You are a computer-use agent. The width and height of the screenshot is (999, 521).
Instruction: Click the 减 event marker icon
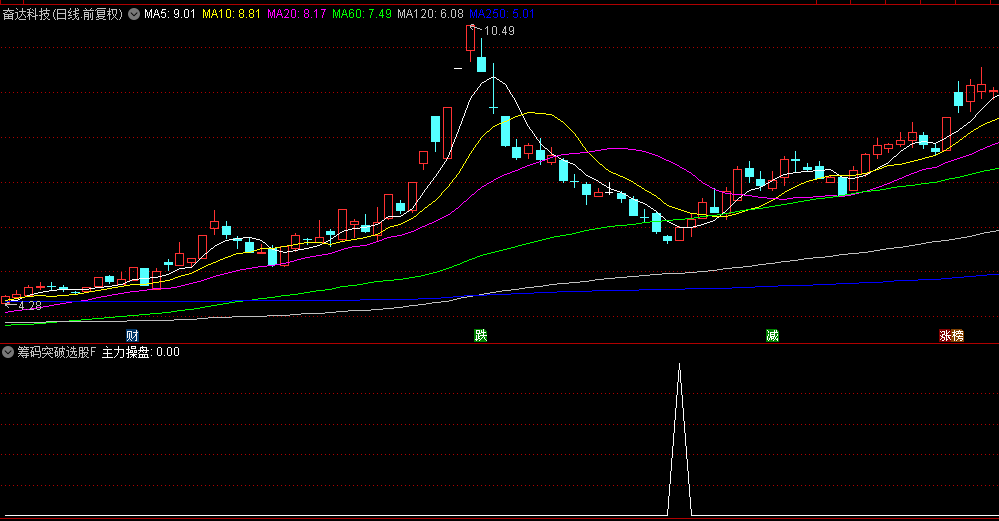click(772, 335)
